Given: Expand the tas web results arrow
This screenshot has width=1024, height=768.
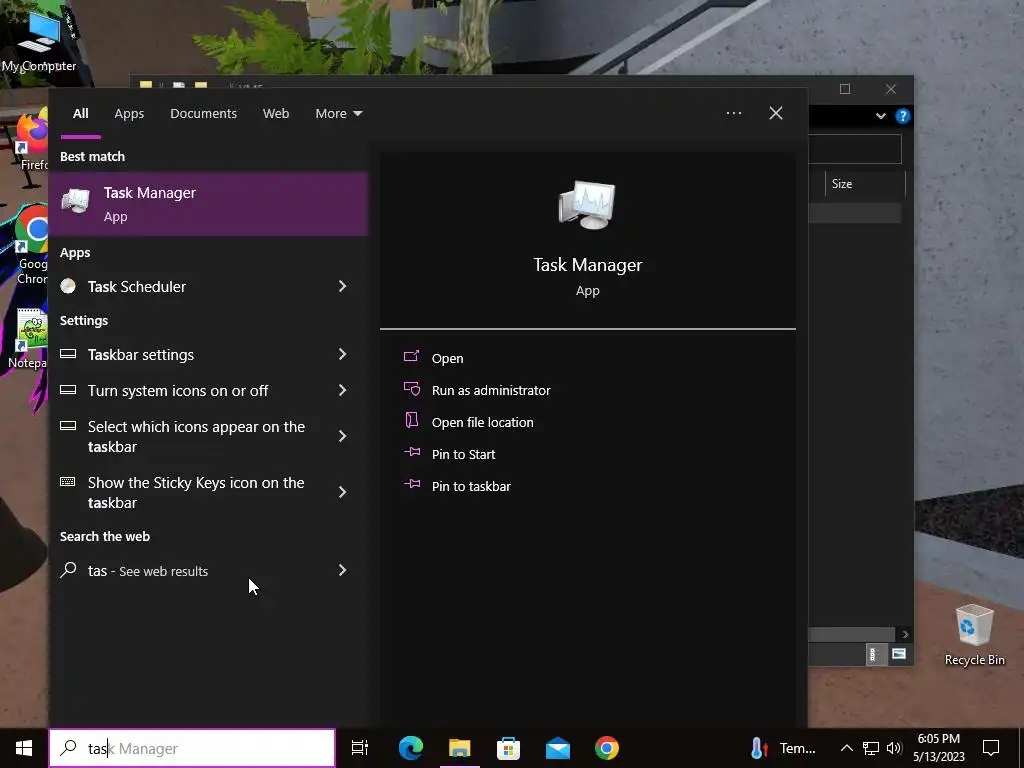Looking at the screenshot, I should 342,570.
